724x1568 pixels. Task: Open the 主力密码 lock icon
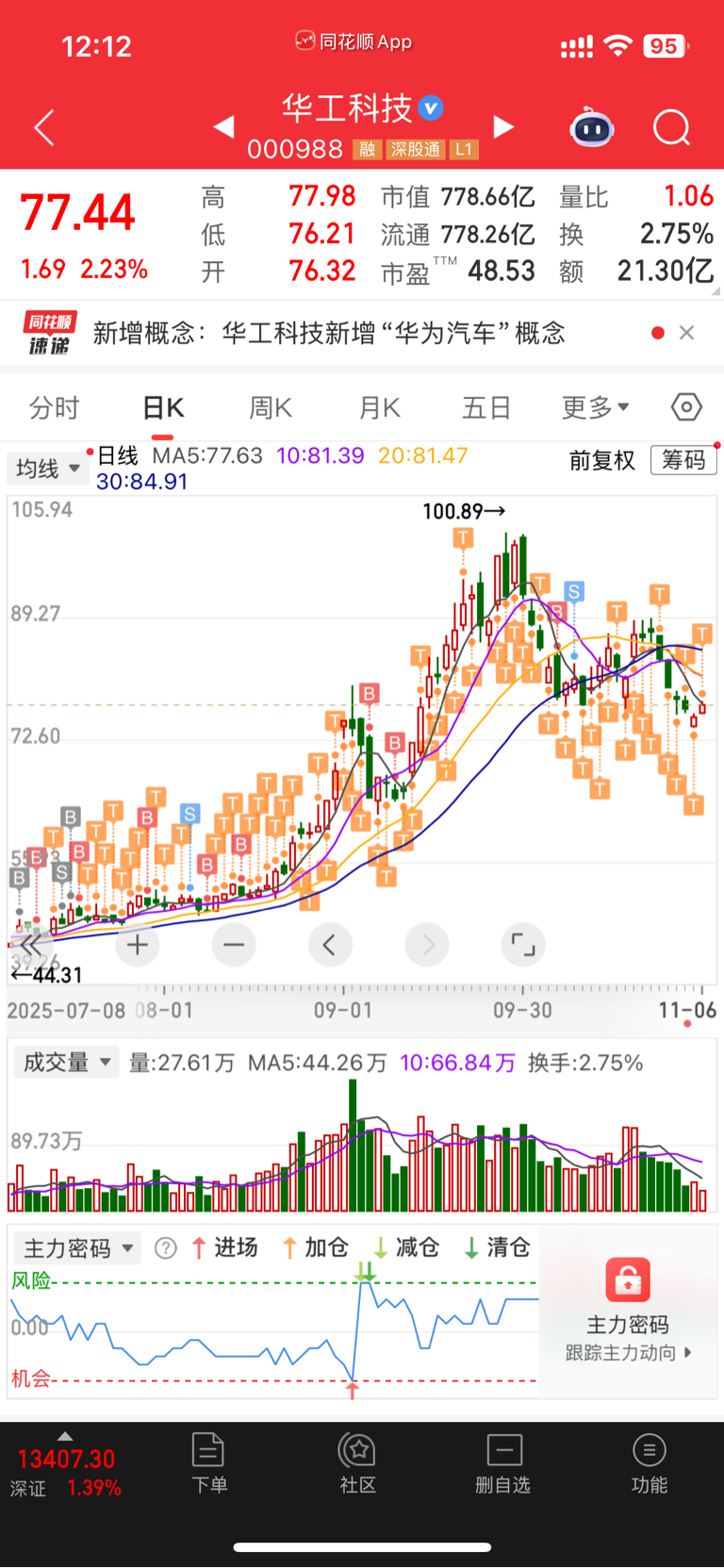pos(628,1280)
